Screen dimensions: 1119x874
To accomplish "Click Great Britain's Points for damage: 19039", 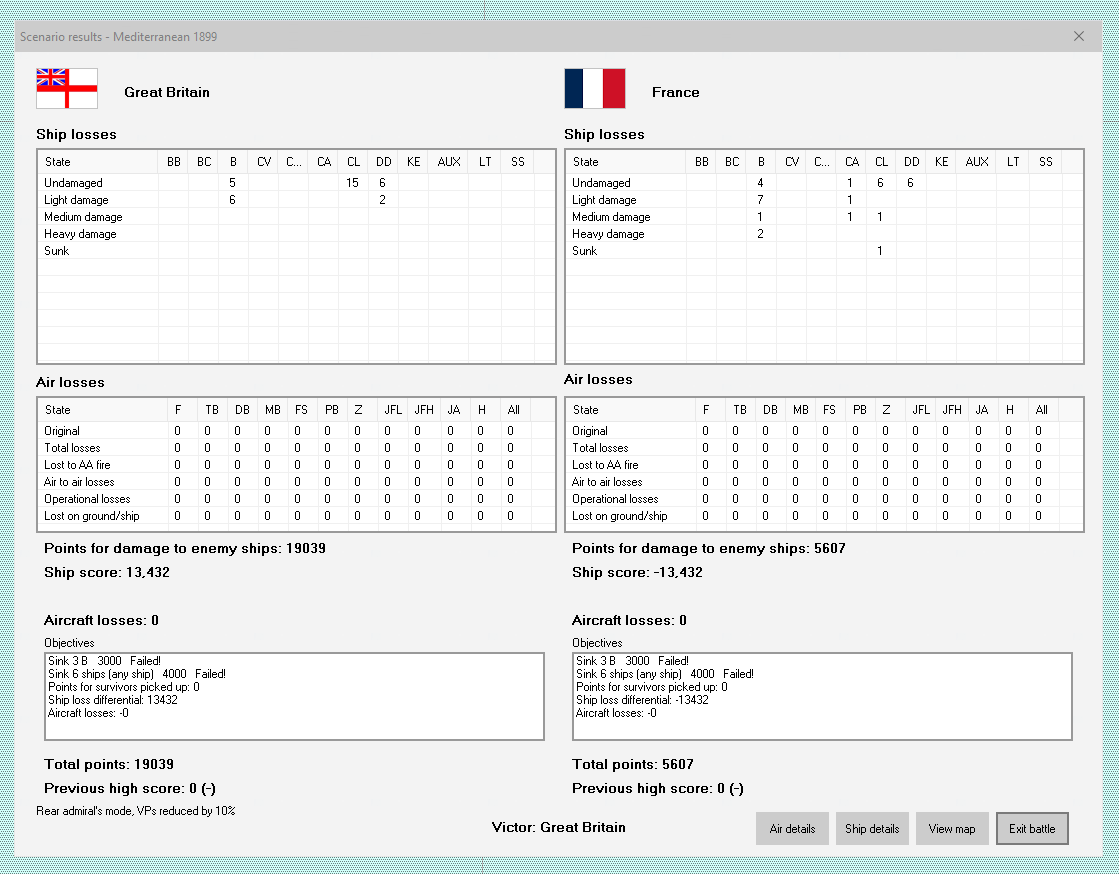I will coord(185,548).
